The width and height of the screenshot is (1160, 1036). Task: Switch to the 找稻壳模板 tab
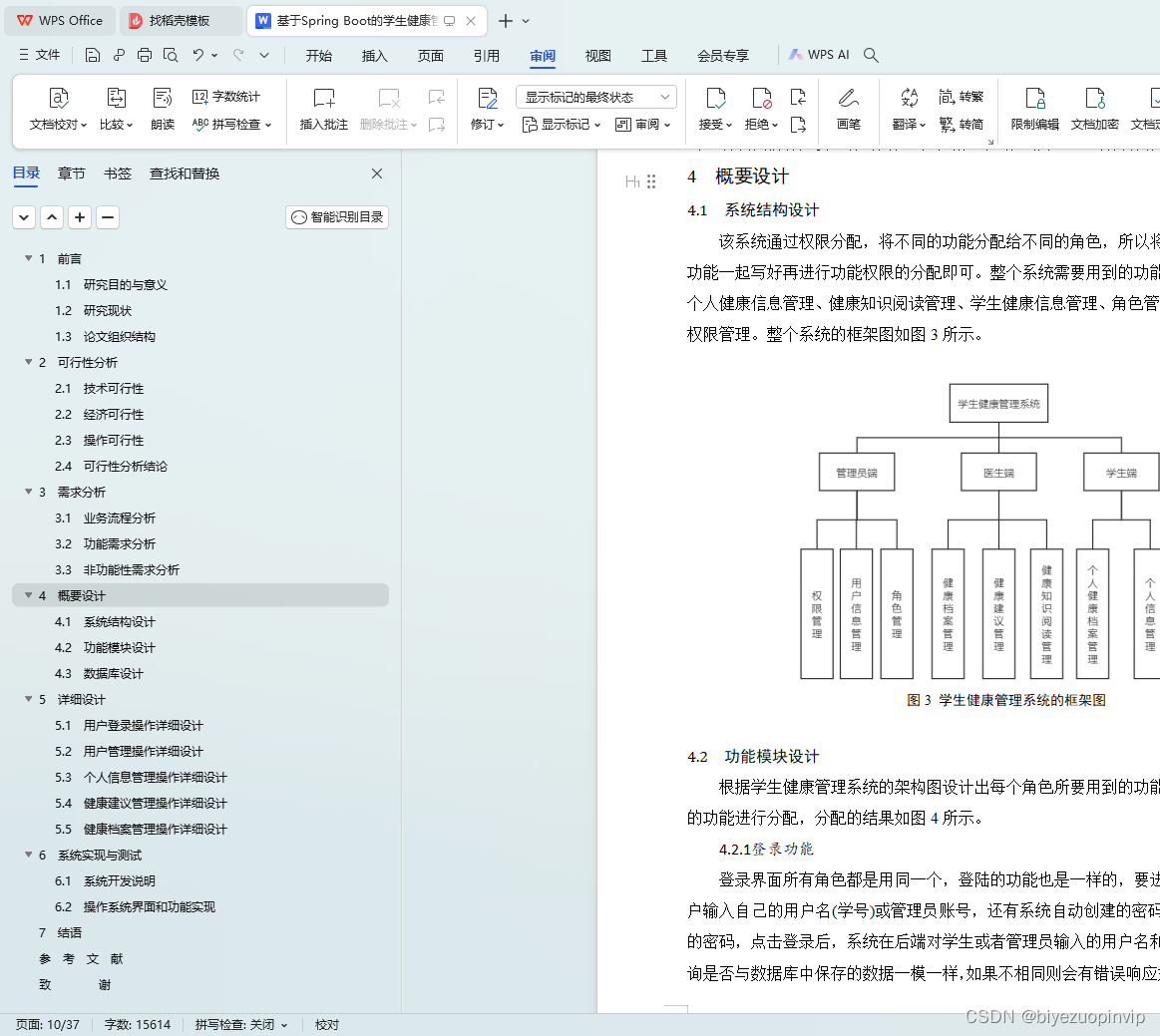coord(181,21)
